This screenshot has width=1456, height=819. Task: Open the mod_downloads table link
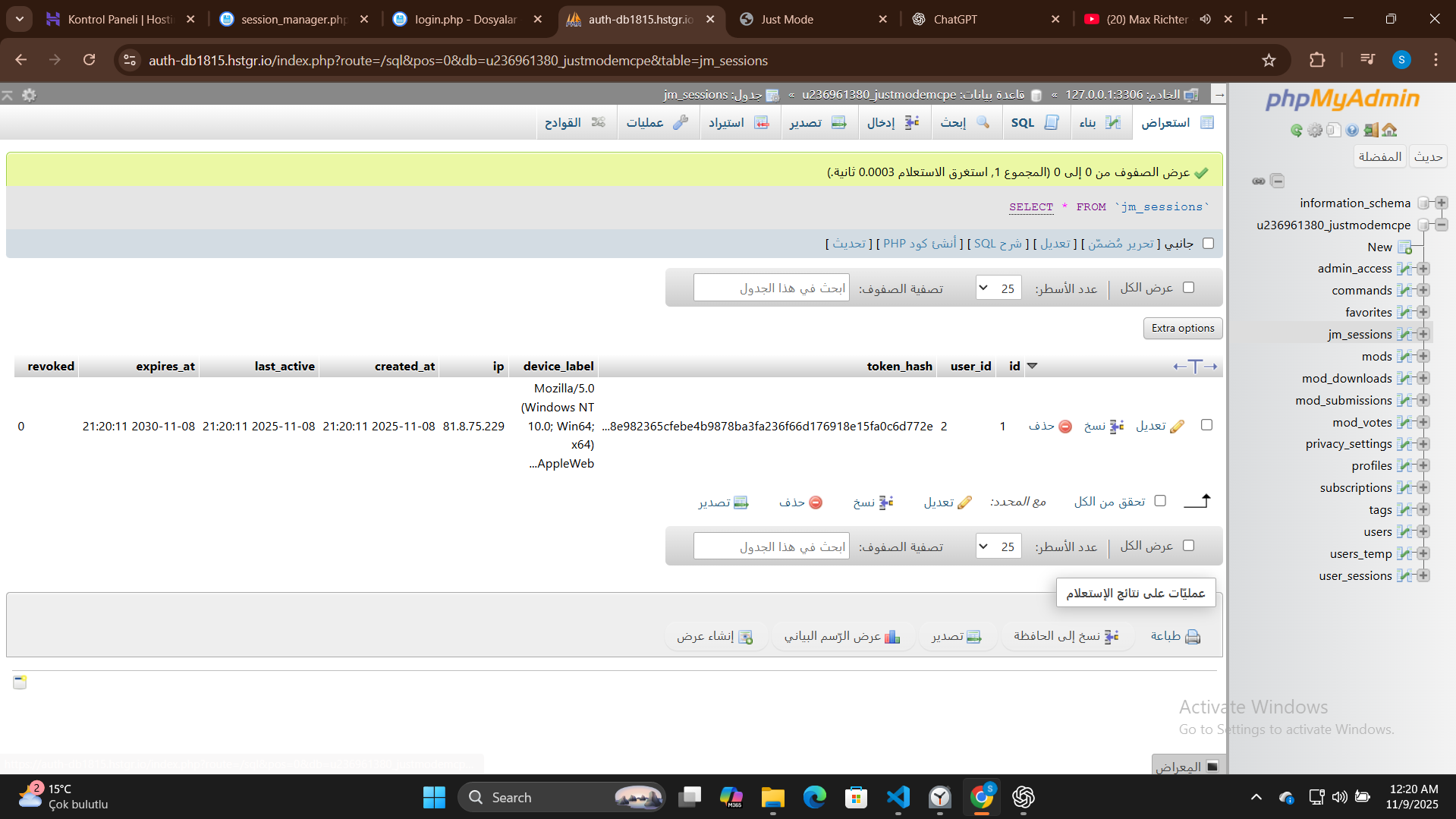[x=1346, y=378]
